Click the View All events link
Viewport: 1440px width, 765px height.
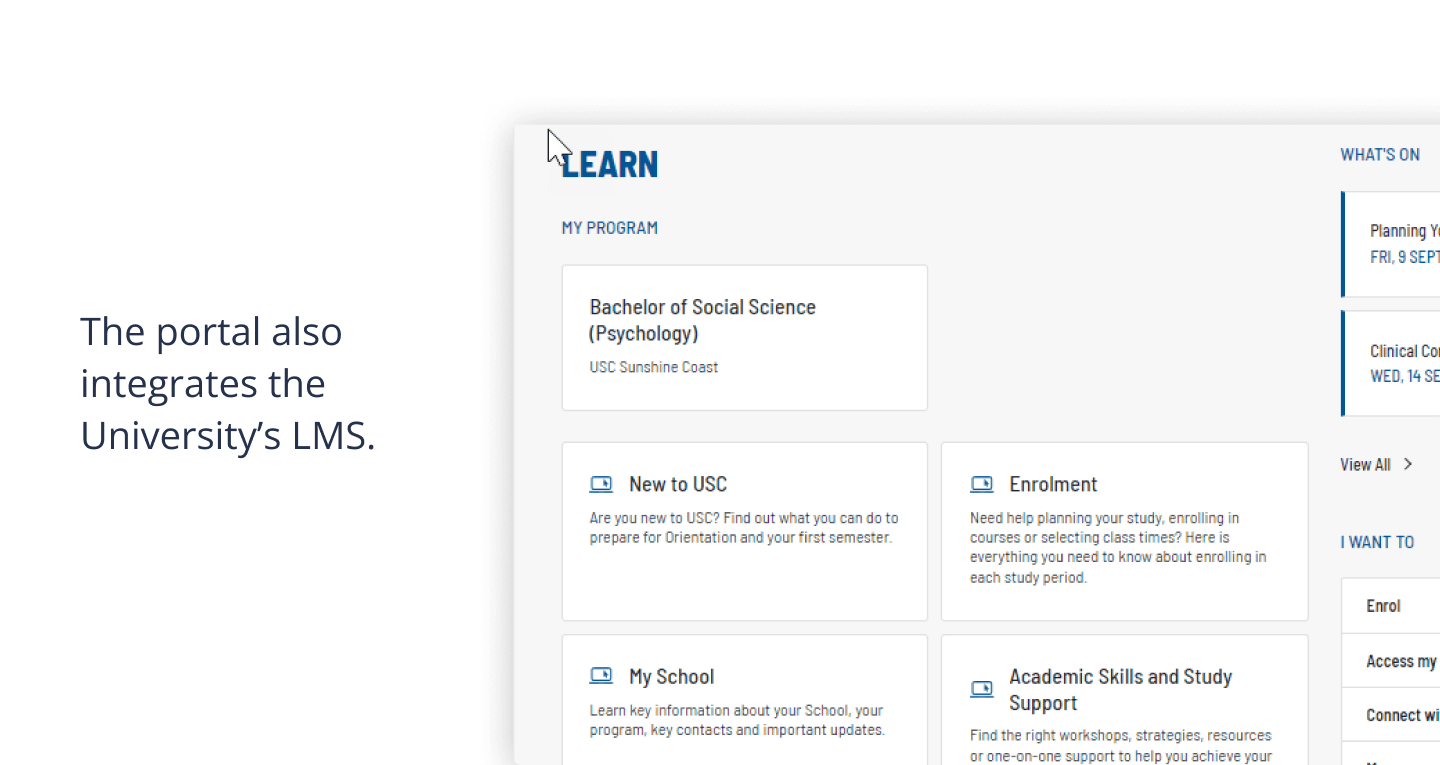click(x=1365, y=464)
